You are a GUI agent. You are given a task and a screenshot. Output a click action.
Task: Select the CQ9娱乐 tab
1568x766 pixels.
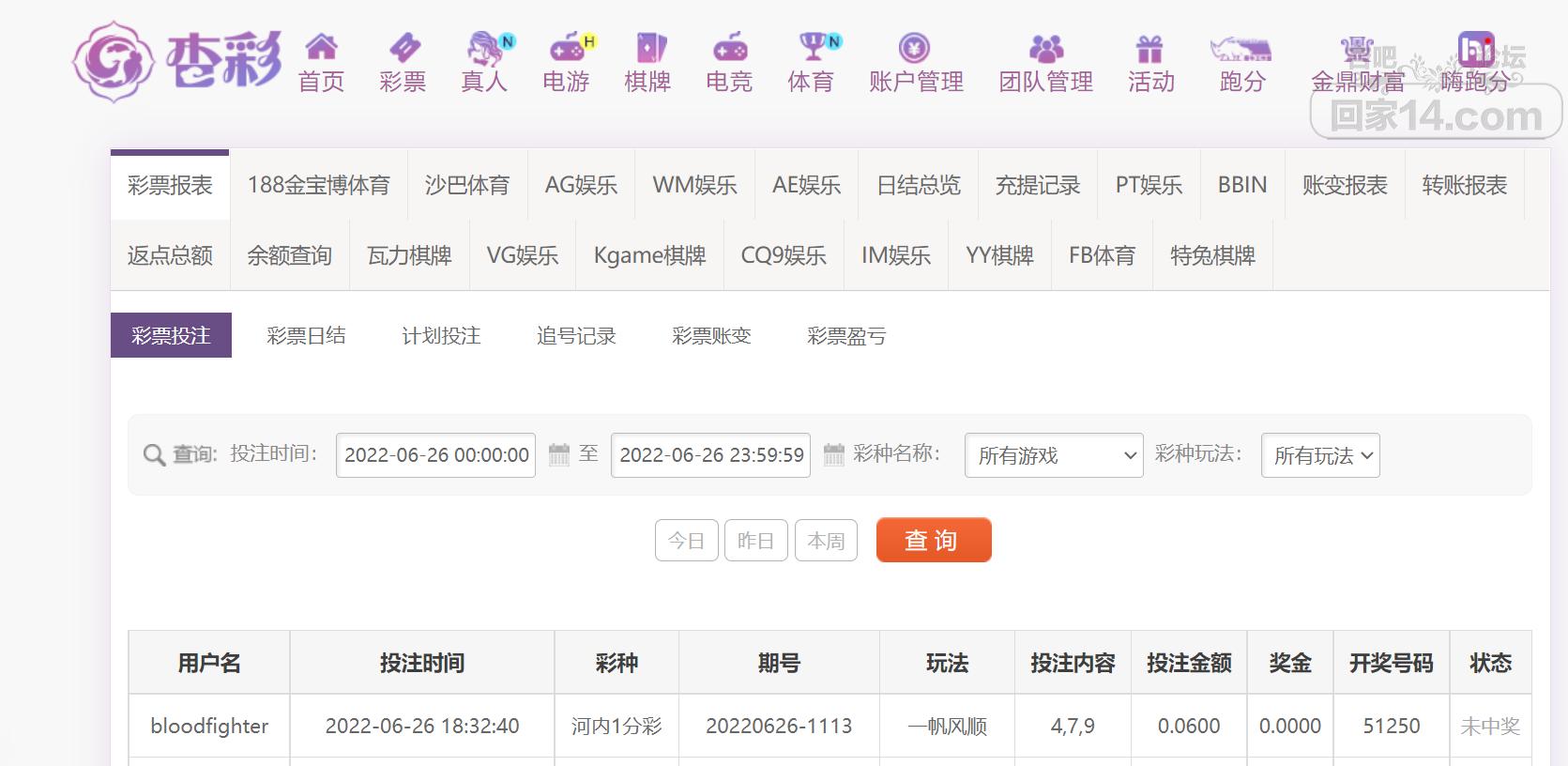(784, 255)
